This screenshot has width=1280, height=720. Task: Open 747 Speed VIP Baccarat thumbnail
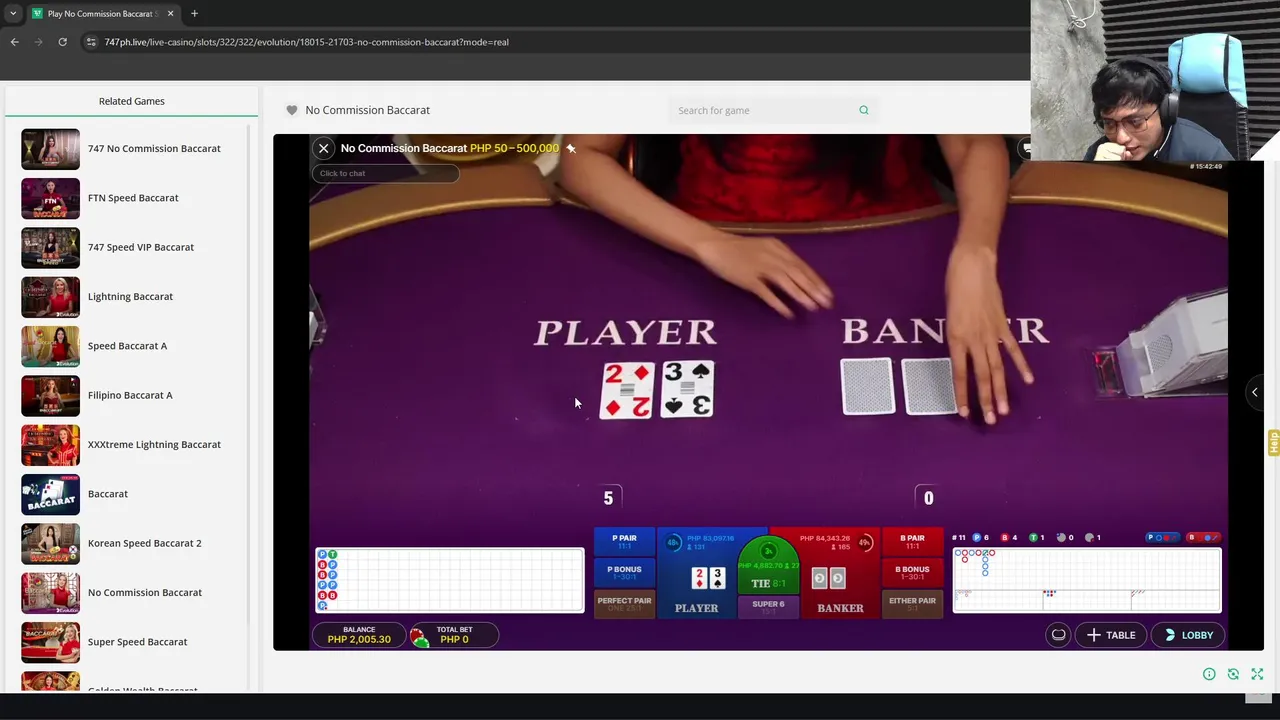pos(50,247)
